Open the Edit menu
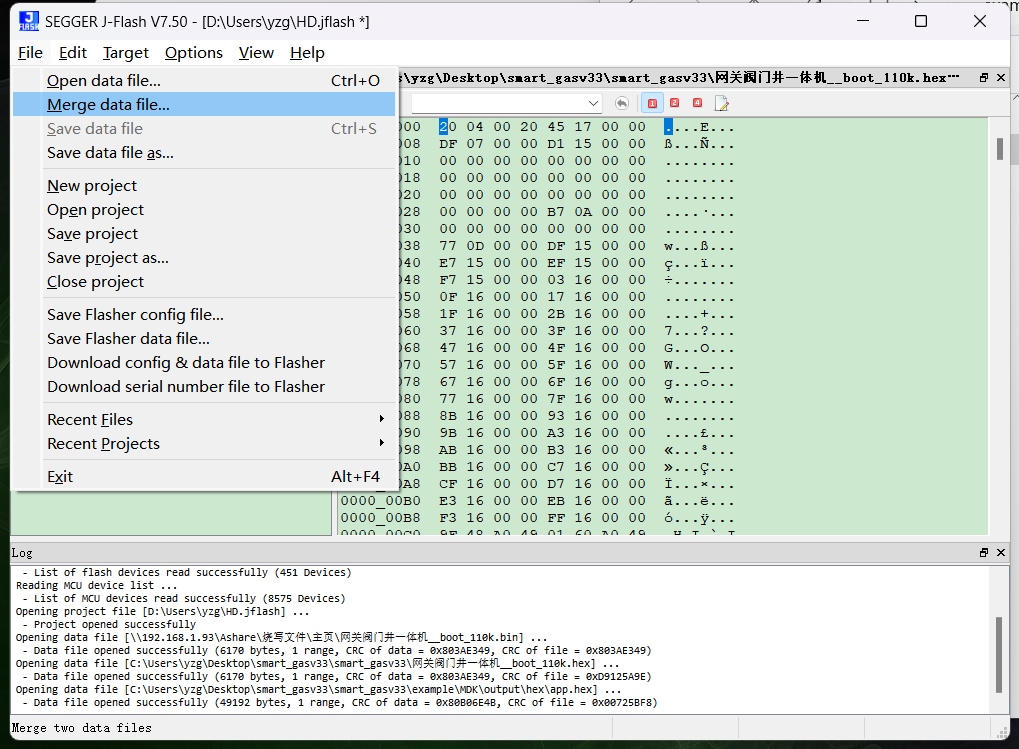 pos(73,53)
